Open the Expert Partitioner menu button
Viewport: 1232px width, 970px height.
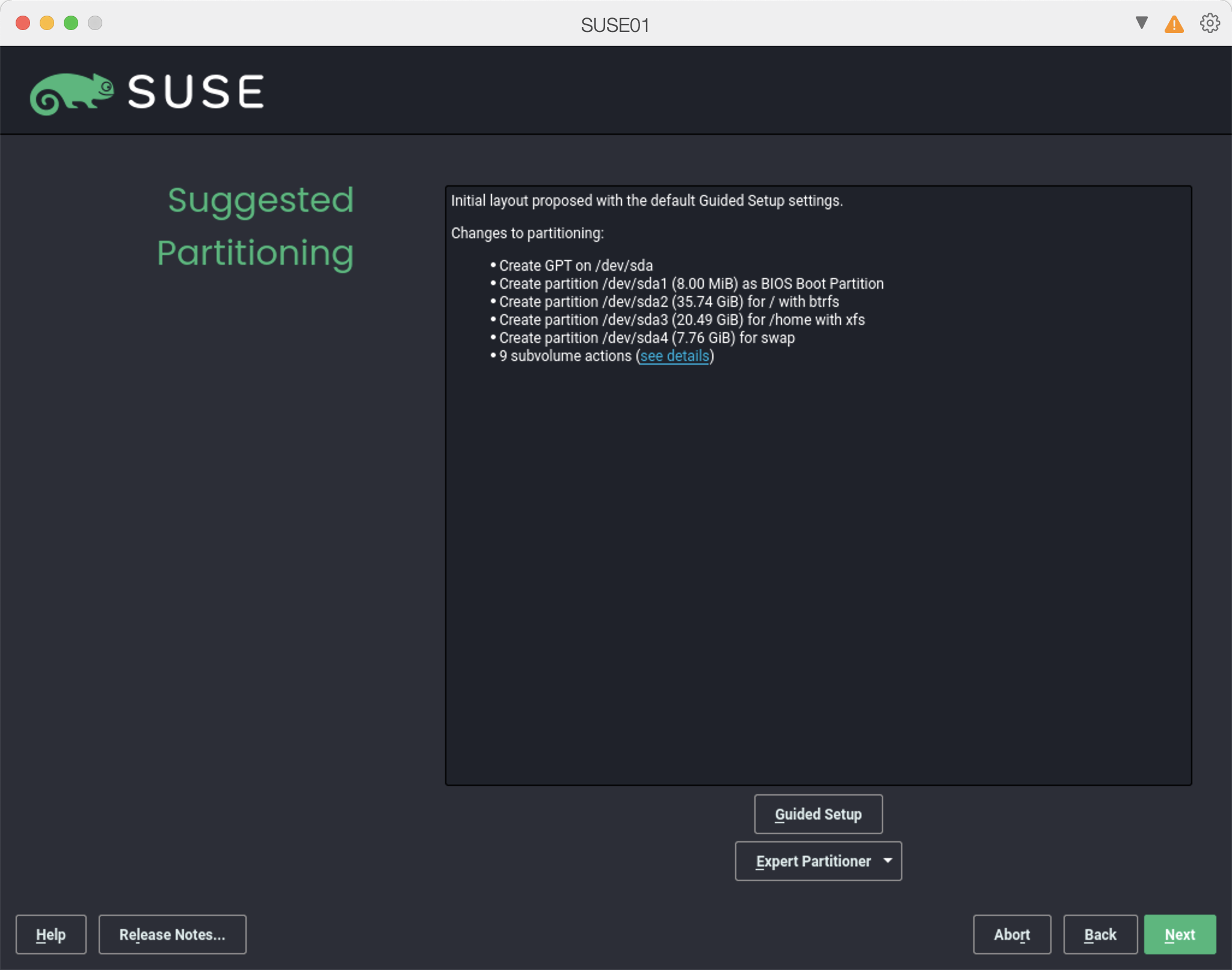pyautogui.click(x=812, y=861)
